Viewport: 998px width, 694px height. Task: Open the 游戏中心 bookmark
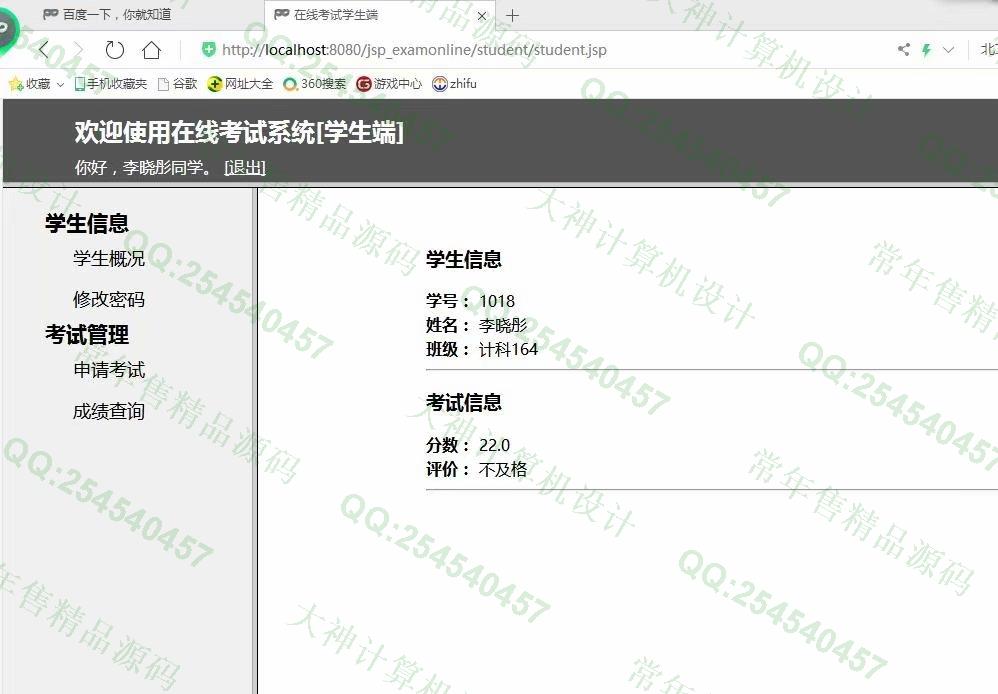click(x=389, y=84)
